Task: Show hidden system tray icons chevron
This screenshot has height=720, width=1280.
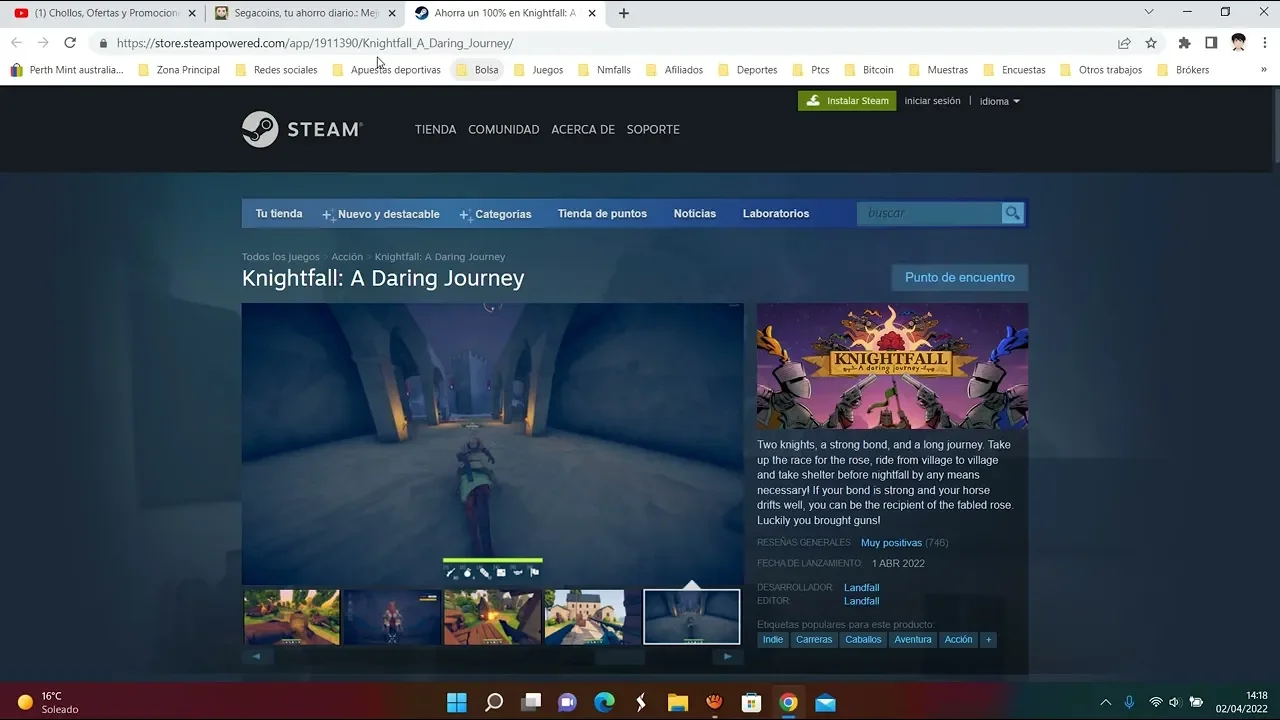Action: click(1105, 702)
